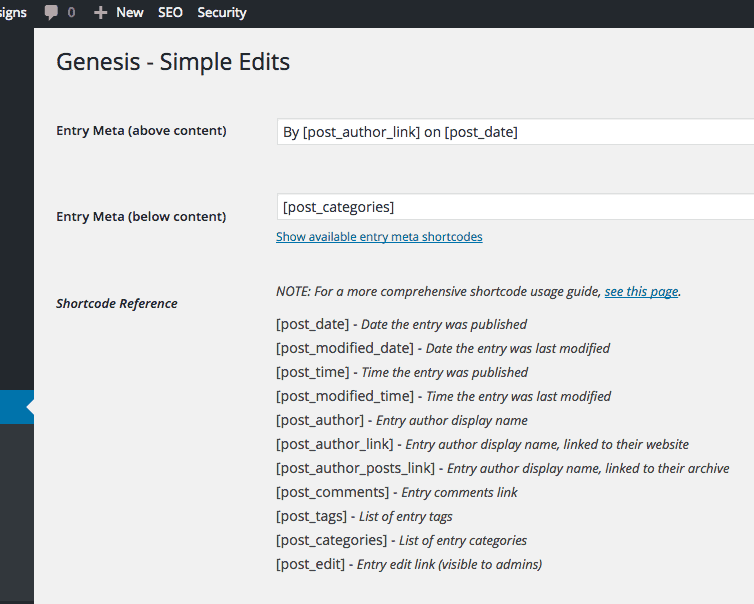Select the [post_time] shortcode text
The height and width of the screenshot is (604, 754).
tap(313, 372)
